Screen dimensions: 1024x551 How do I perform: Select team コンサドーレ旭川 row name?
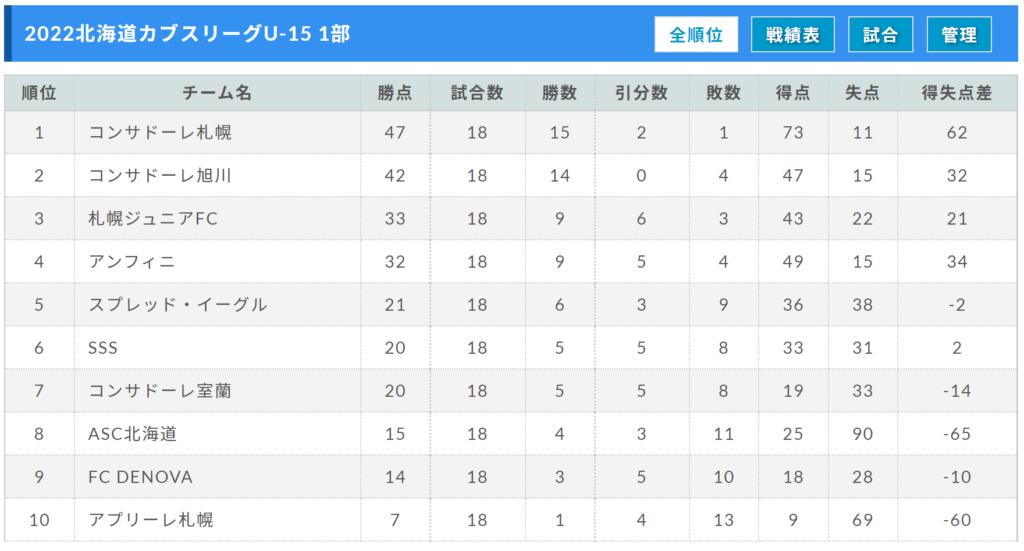pyautogui.click(x=160, y=176)
